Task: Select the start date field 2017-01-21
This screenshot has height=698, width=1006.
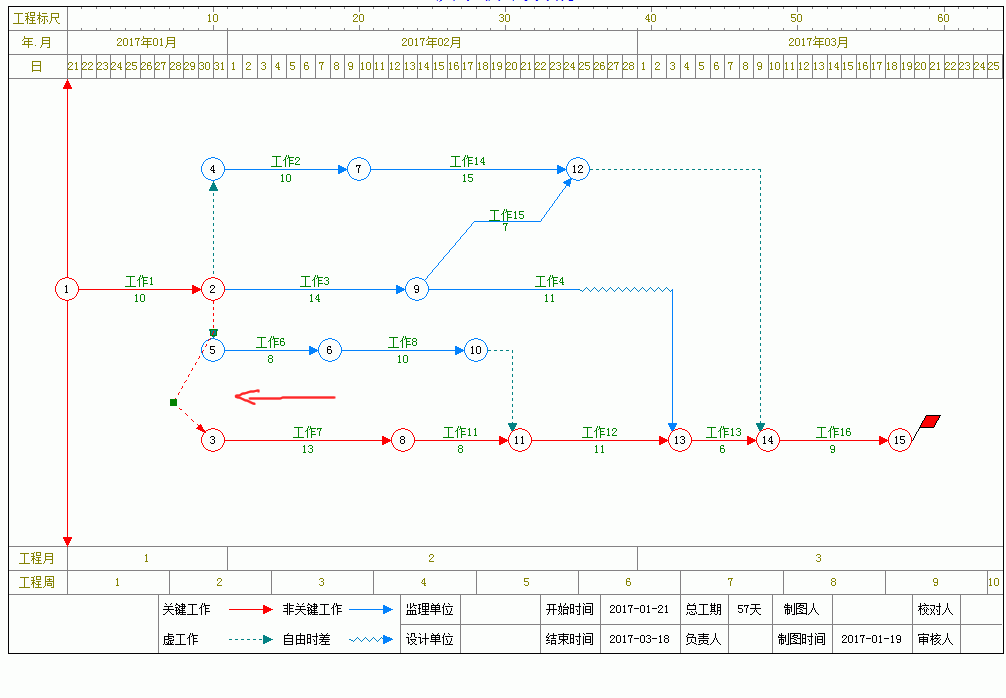Action: point(639,609)
